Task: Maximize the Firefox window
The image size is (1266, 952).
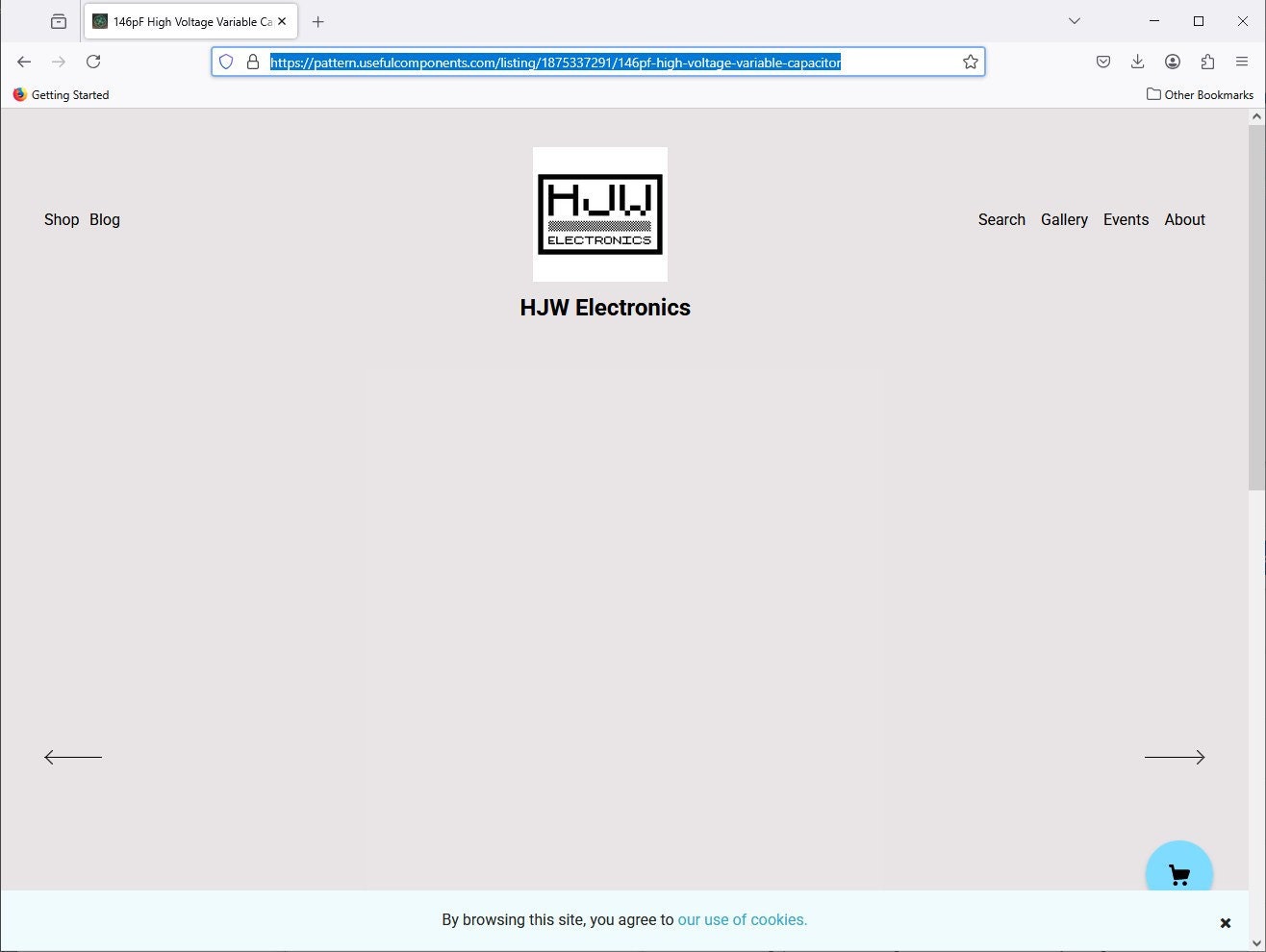Action: click(x=1199, y=21)
